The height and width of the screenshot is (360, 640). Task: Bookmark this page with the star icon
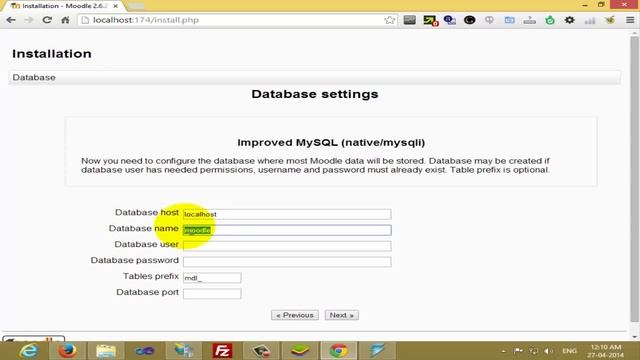[x=389, y=20]
